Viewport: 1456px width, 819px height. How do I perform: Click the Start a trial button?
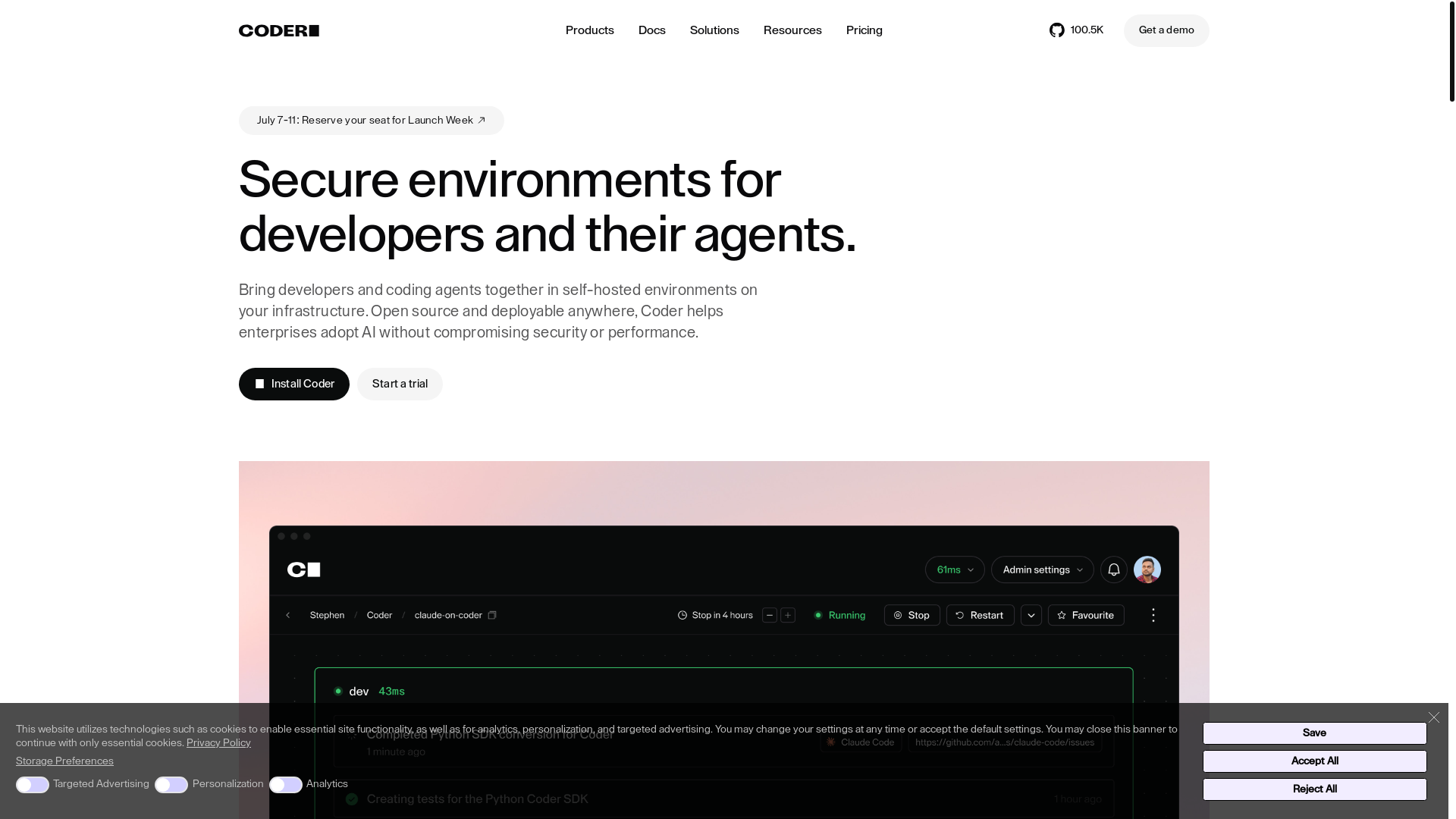click(x=400, y=384)
